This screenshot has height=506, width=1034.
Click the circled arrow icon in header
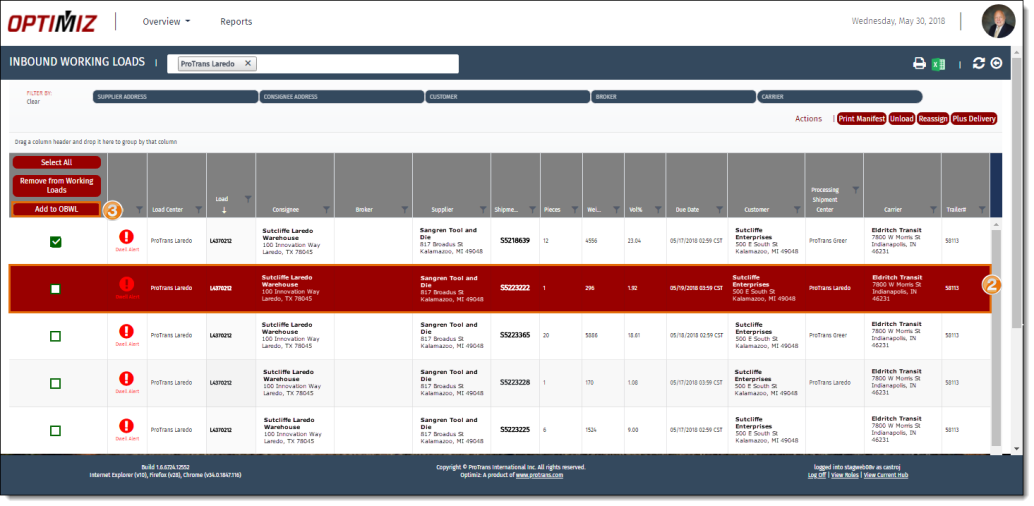[x=996, y=64]
